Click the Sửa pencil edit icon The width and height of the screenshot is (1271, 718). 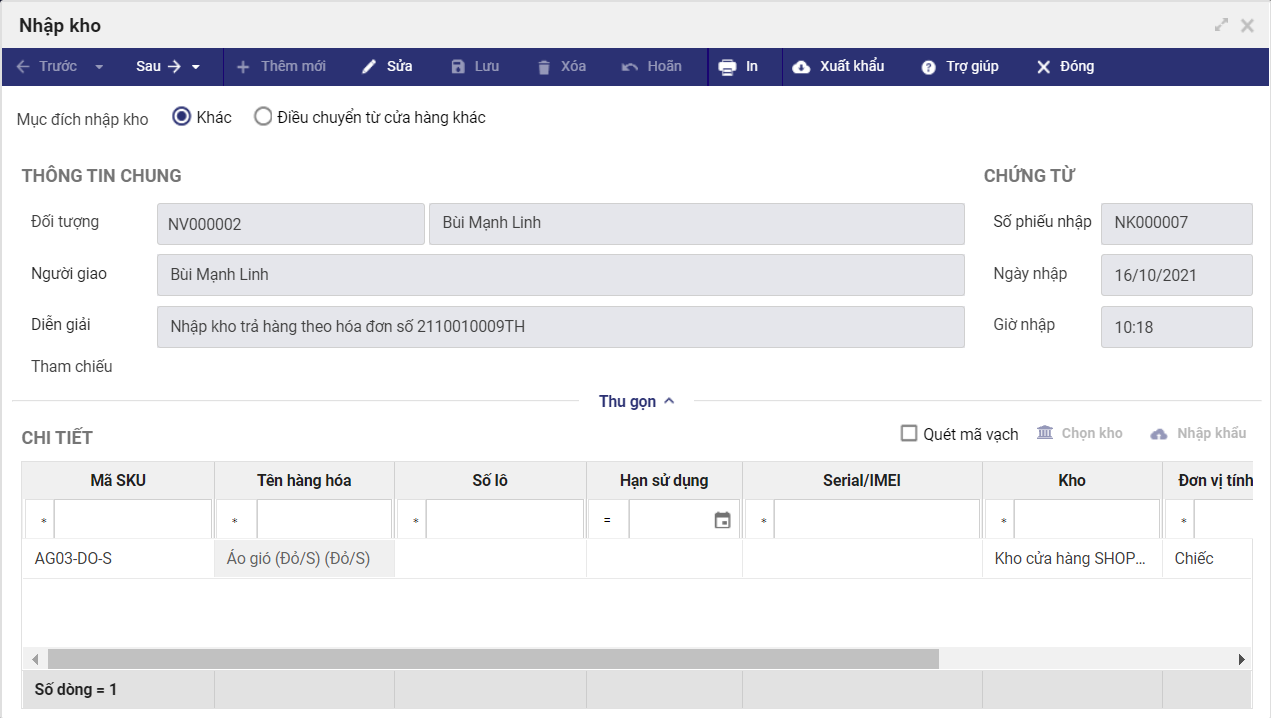coord(369,67)
